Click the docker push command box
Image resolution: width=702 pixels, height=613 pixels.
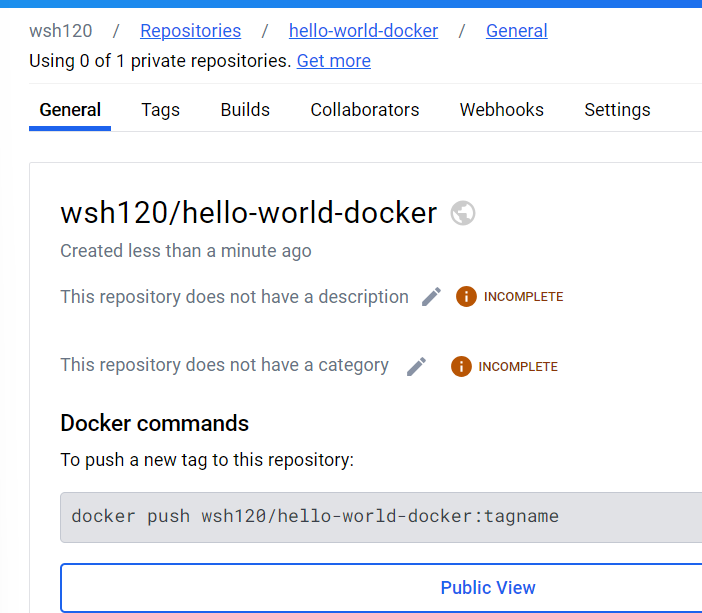pos(381,517)
